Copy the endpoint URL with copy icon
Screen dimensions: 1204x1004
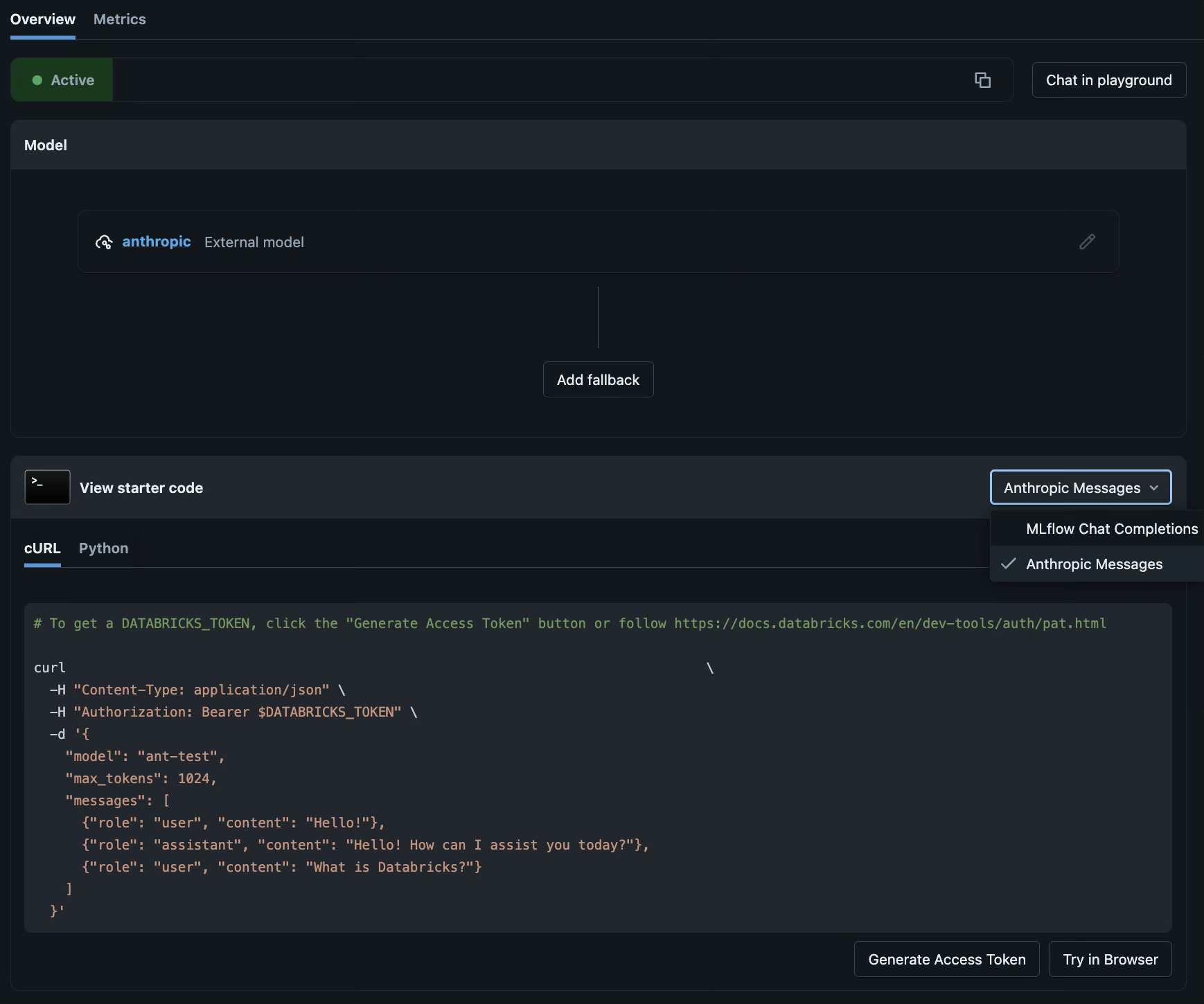[x=982, y=80]
